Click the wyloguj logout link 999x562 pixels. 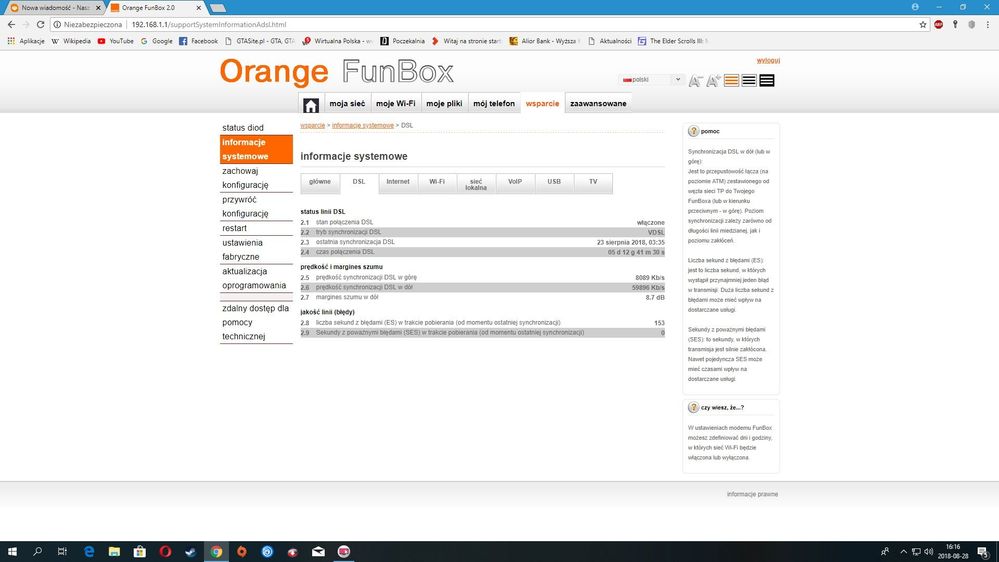(768, 60)
